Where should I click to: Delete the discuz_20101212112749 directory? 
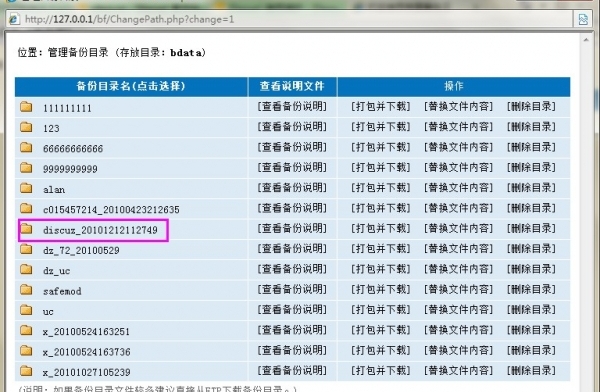(531, 229)
